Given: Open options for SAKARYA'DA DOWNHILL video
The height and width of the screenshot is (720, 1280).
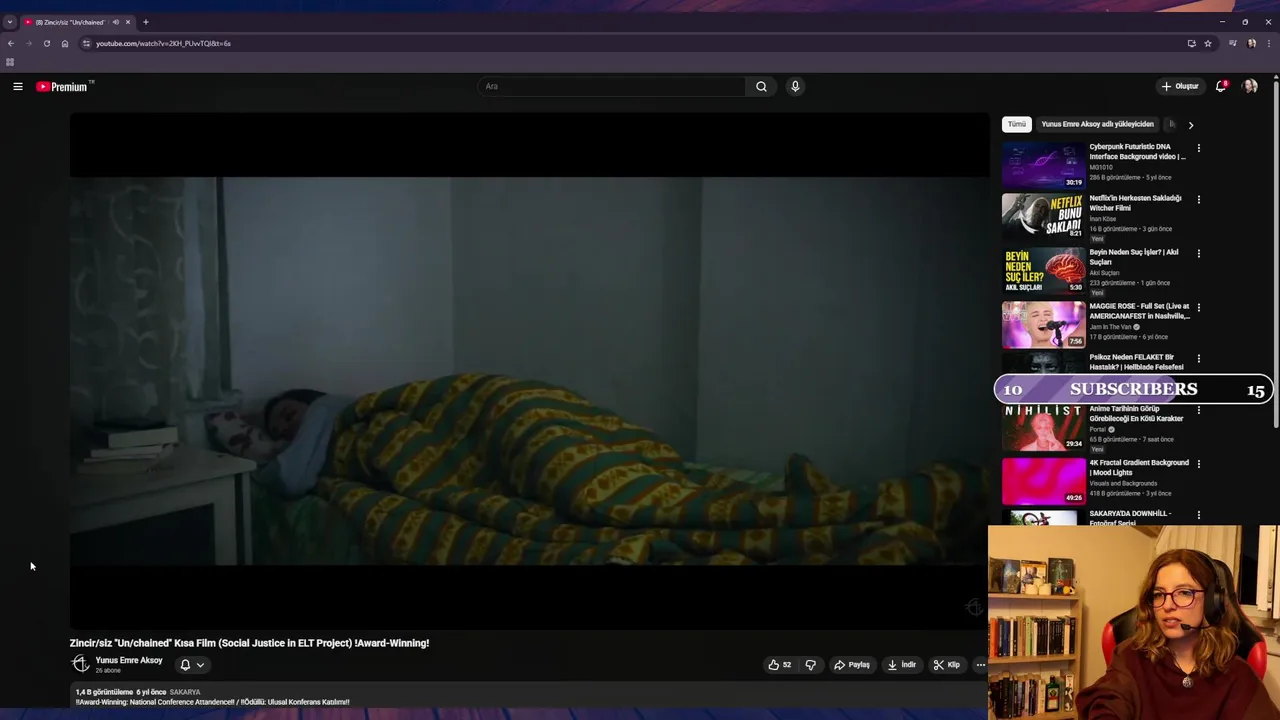Looking at the screenshot, I should click(x=1199, y=515).
